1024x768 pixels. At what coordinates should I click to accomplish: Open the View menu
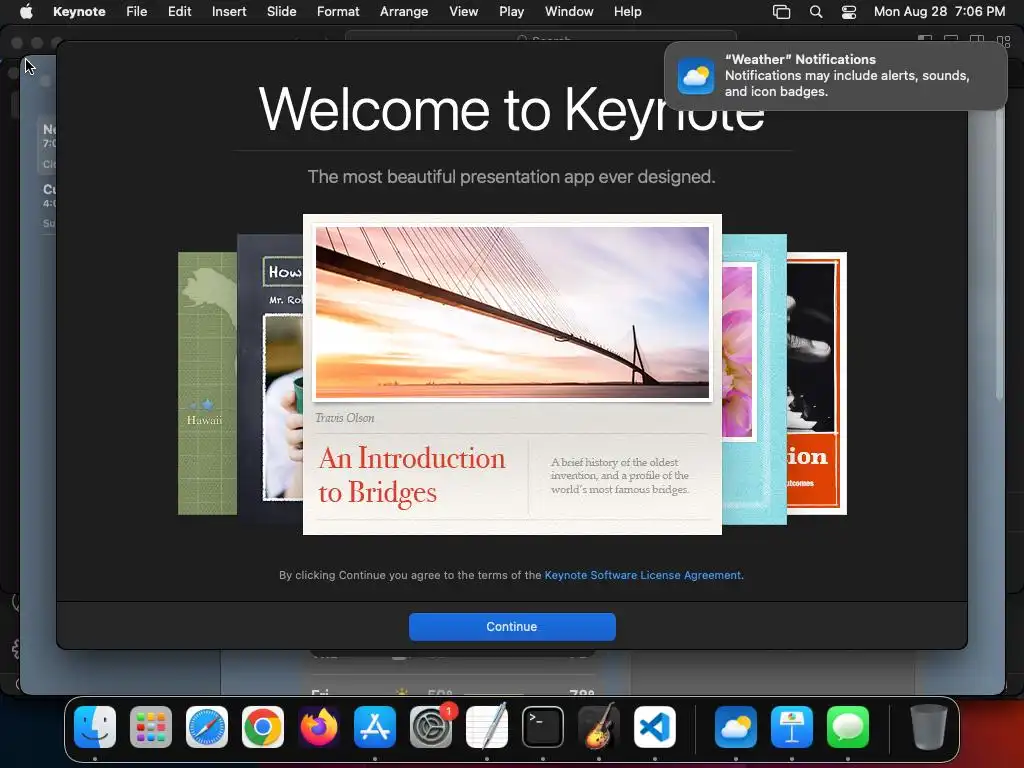464,11
